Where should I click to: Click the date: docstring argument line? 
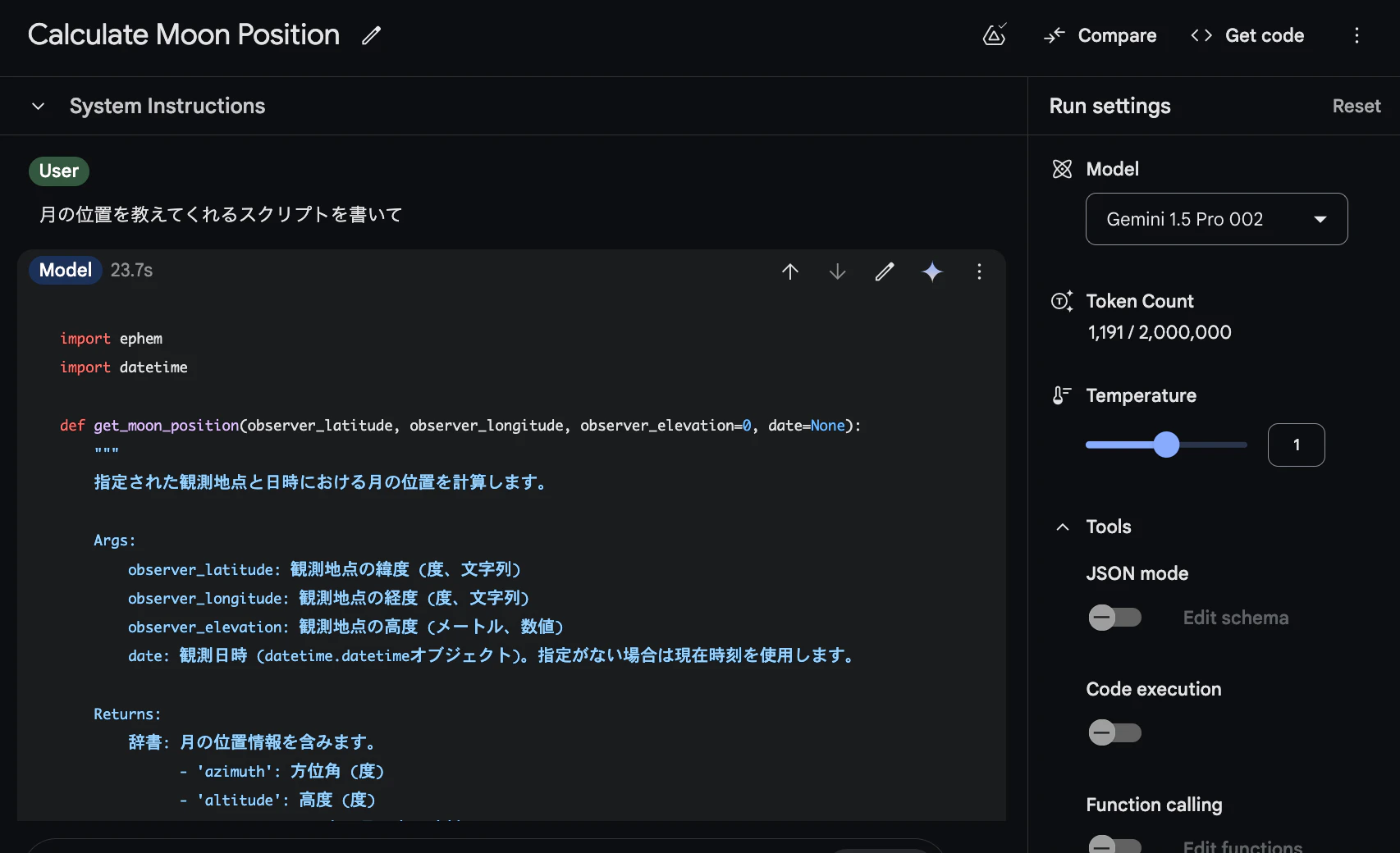pos(492,656)
